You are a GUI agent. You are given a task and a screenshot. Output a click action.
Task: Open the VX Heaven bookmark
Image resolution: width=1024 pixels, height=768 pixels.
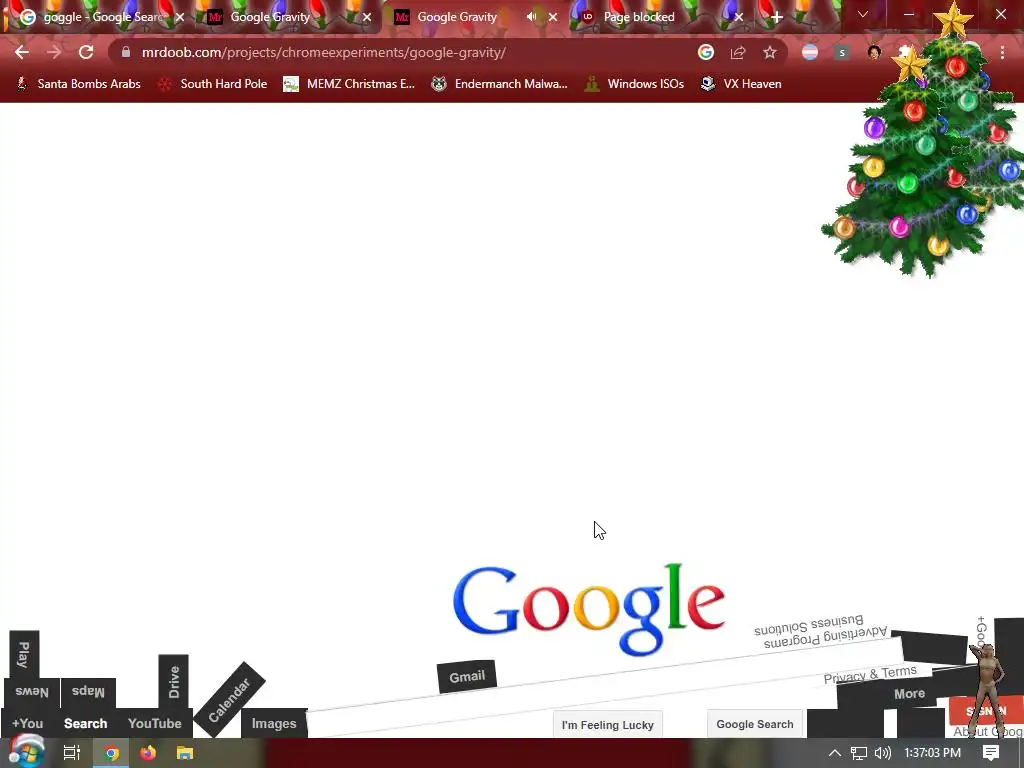click(x=741, y=84)
